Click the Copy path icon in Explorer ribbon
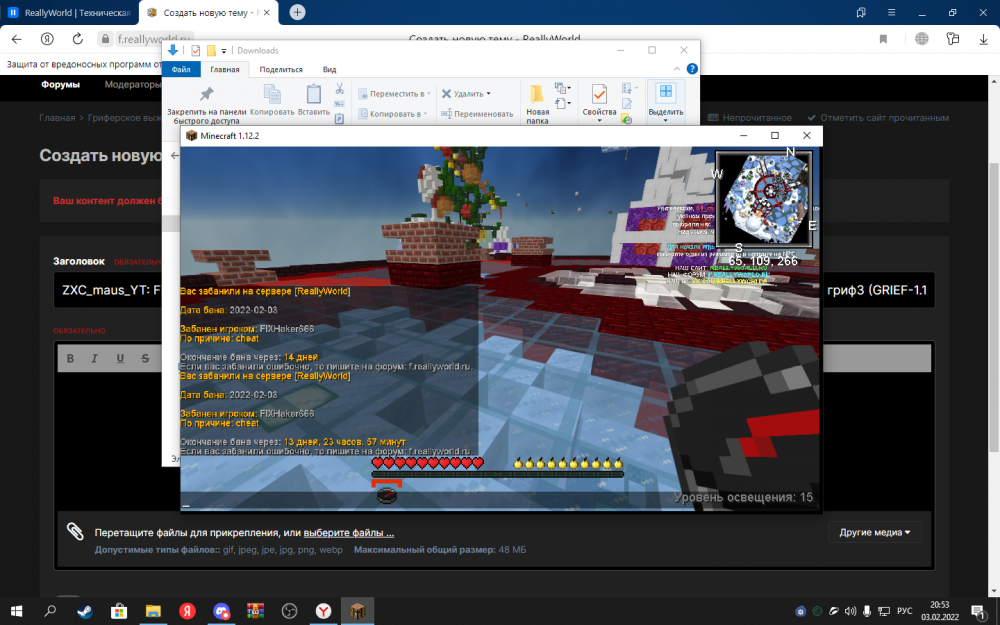The image size is (1000, 625). [339, 104]
